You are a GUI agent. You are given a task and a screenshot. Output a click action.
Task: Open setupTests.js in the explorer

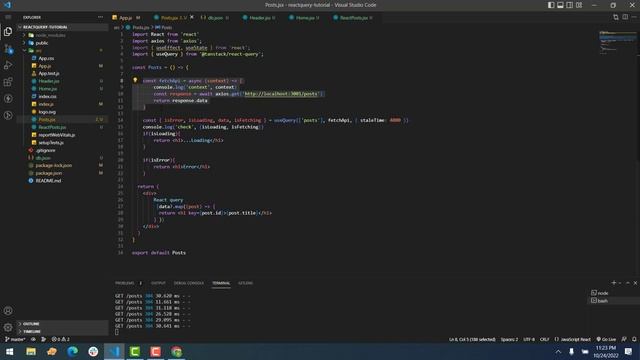click(x=63, y=142)
